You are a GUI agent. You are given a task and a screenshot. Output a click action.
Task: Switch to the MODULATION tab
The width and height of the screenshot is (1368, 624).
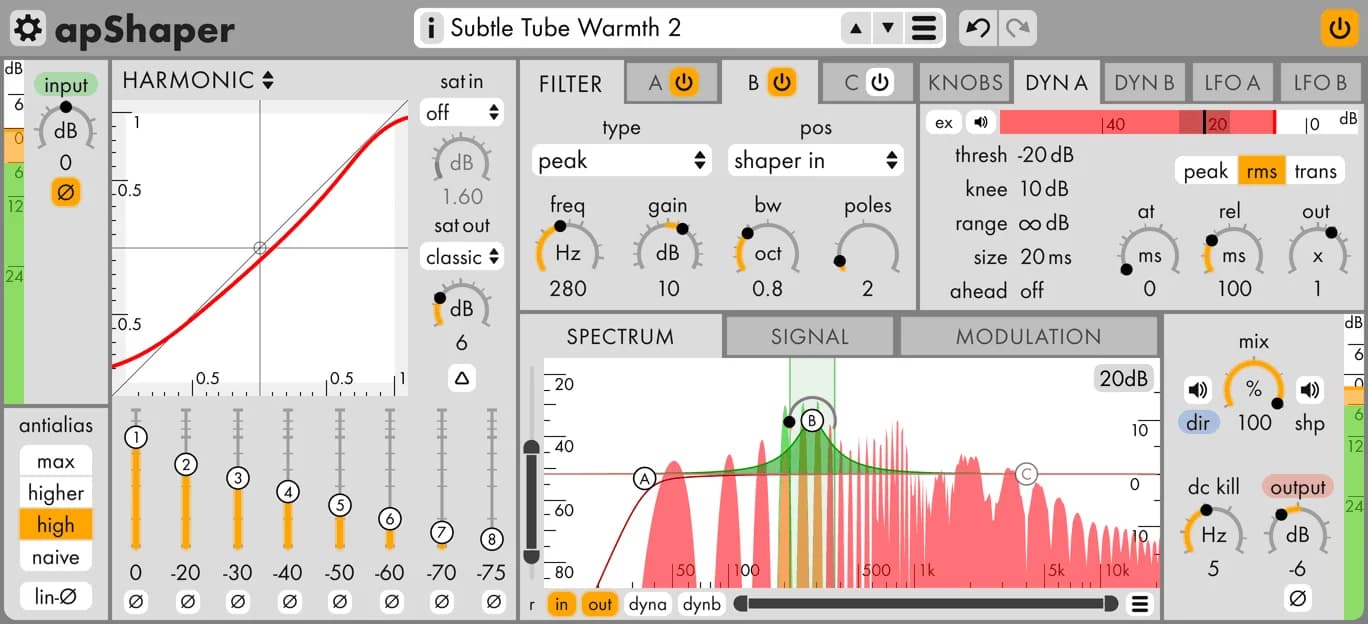1028,337
